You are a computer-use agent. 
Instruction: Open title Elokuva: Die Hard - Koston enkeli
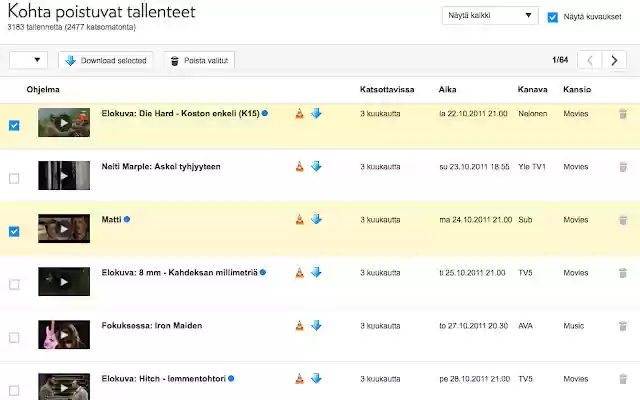[180, 113]
